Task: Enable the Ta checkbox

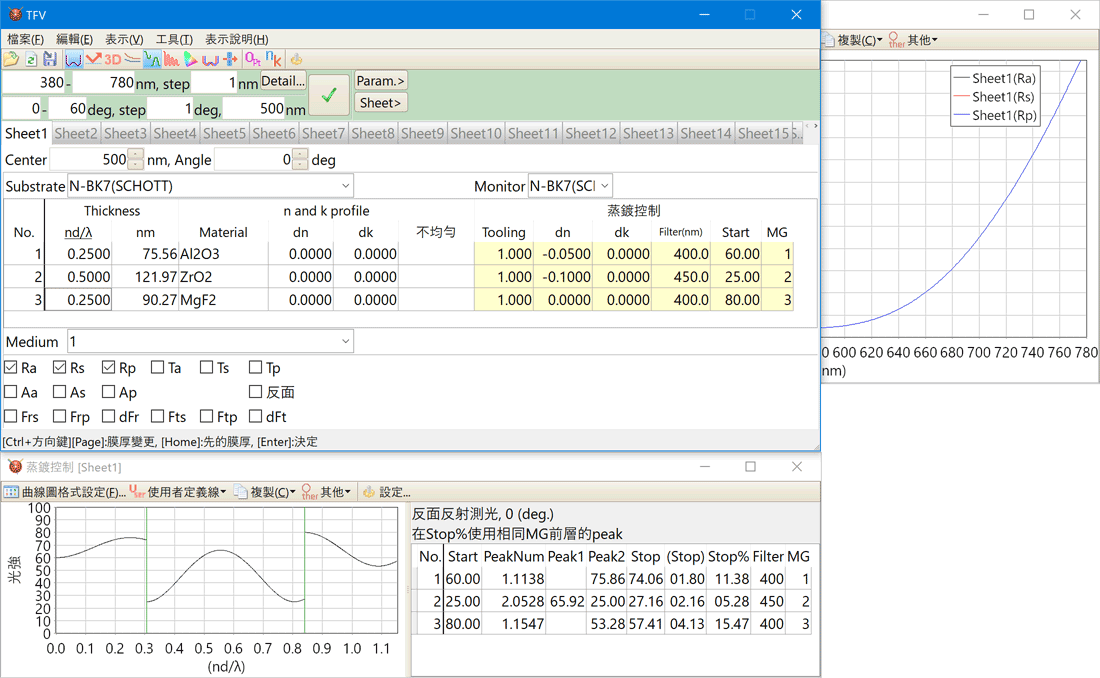Action: (x=158, y=368)
